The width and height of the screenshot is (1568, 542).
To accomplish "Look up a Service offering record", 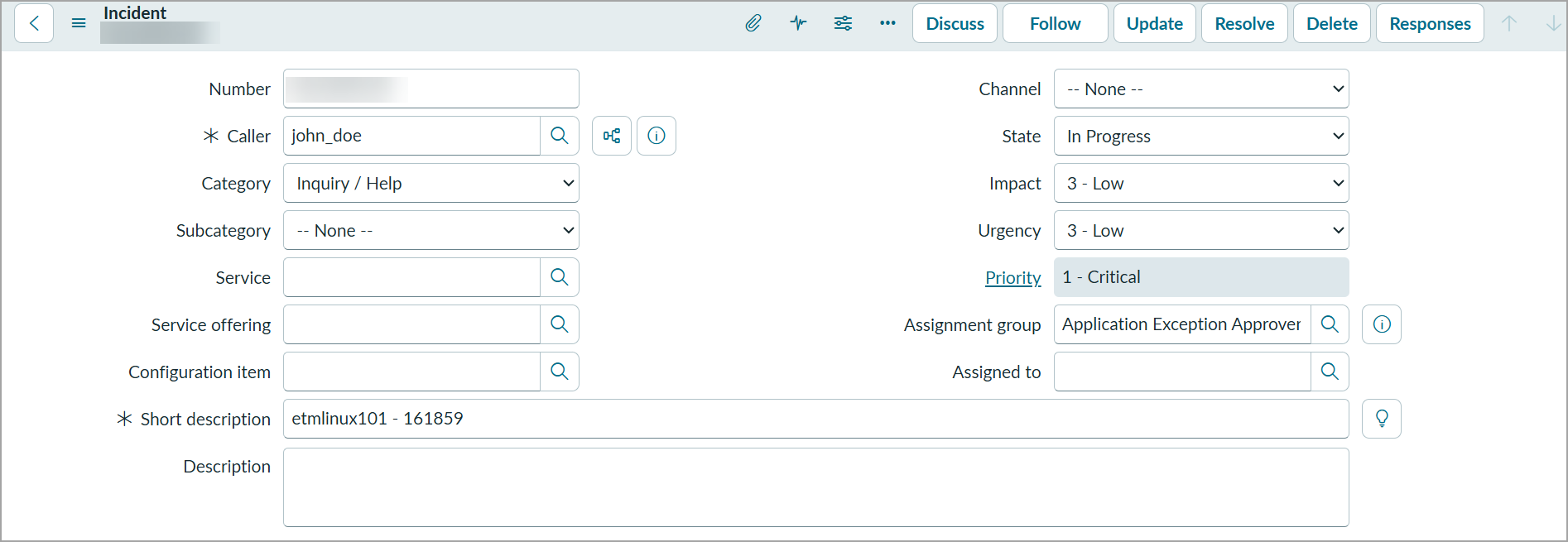I will pyautogui.click(x=560, y=324).
